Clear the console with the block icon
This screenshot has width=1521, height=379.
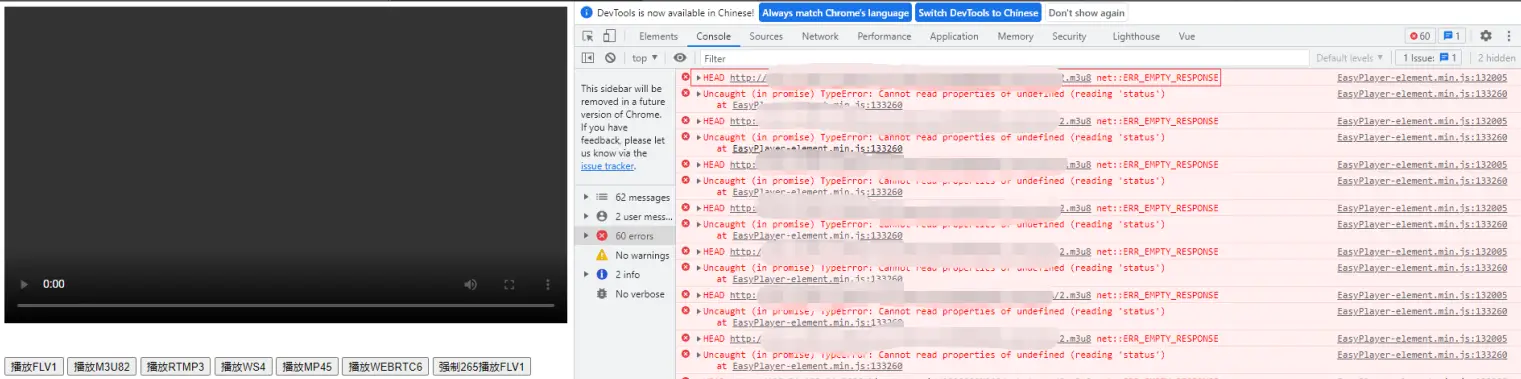610,58
